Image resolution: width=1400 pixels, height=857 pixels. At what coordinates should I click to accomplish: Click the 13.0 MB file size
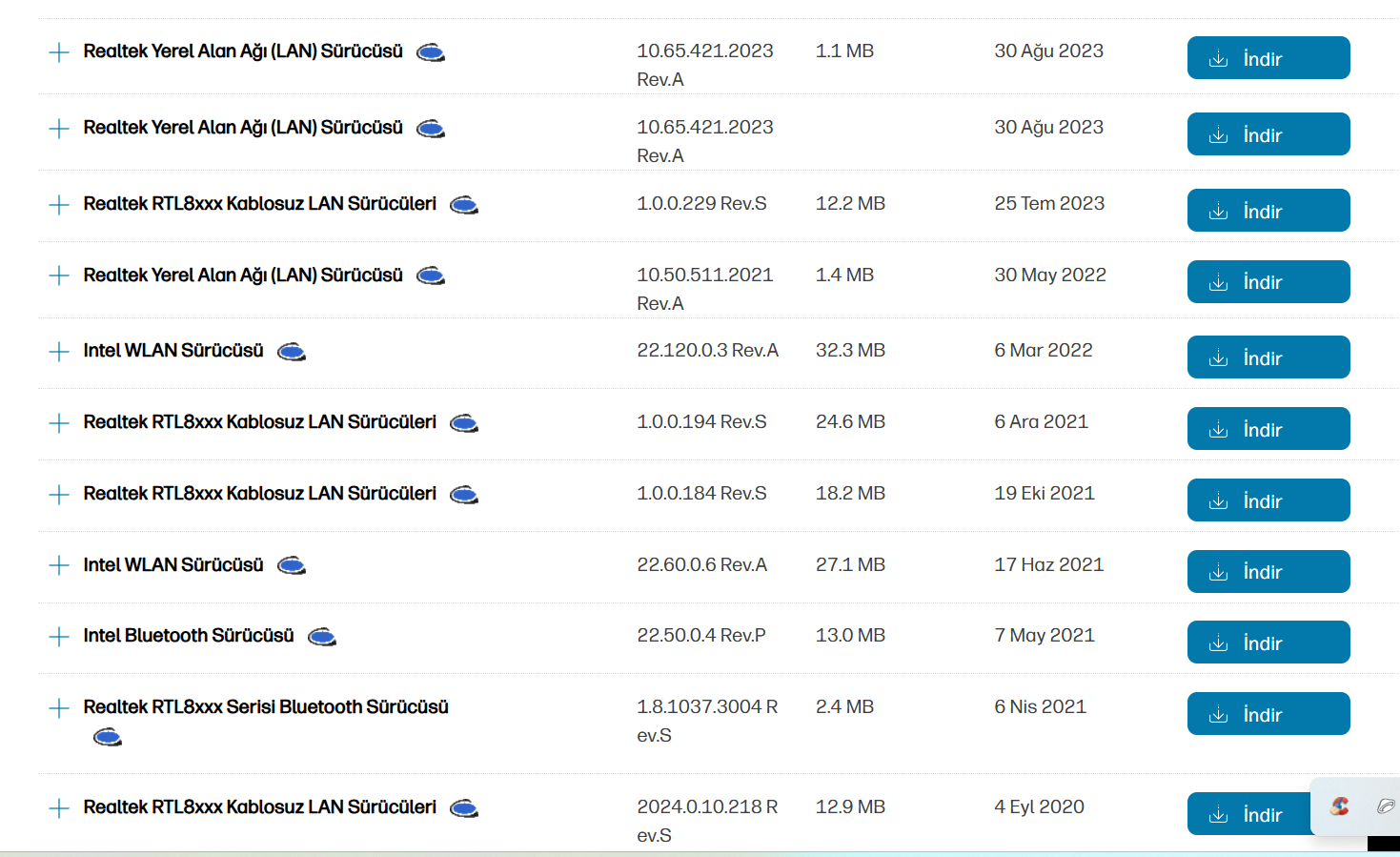pyautogui.click(x=850, y=636)
